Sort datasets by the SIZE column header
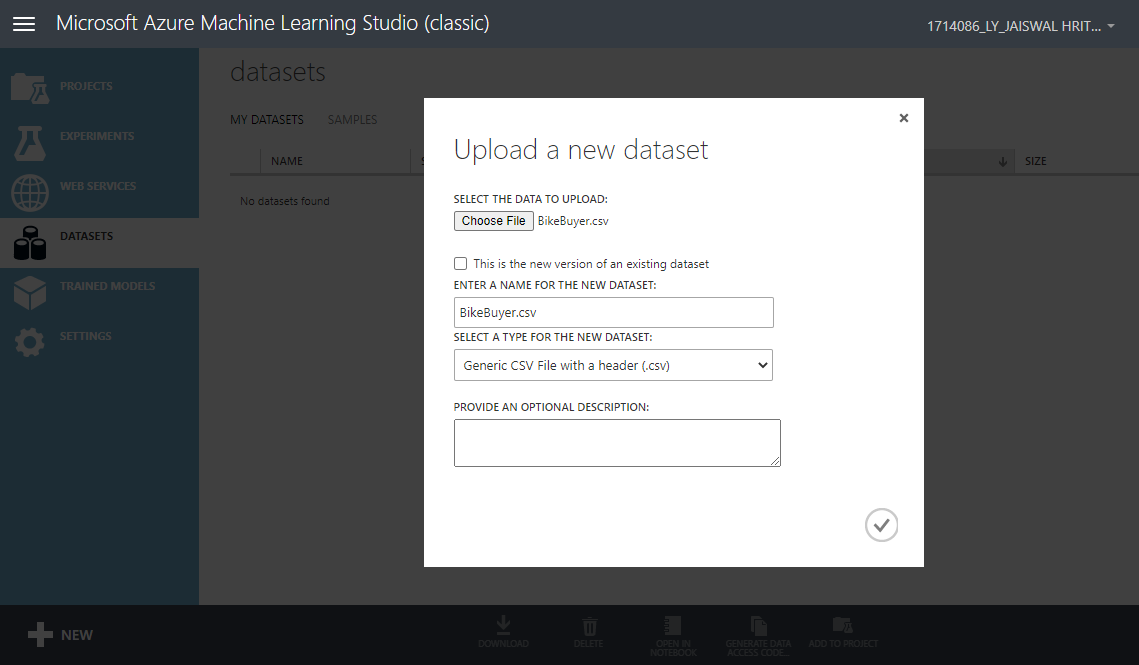The width and height of the screenshot is (1139, 665). [1035, 161]
